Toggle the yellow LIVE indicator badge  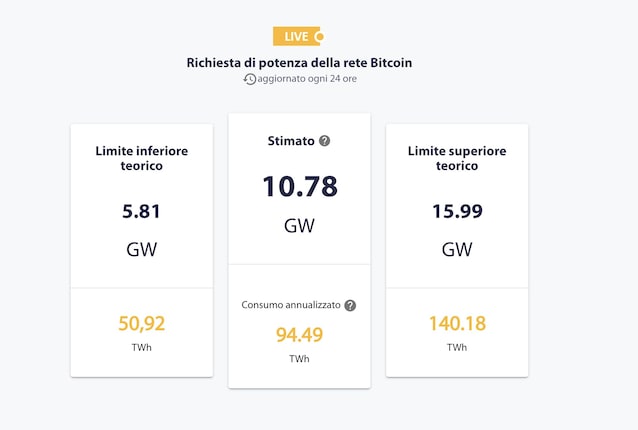[298, 36]
